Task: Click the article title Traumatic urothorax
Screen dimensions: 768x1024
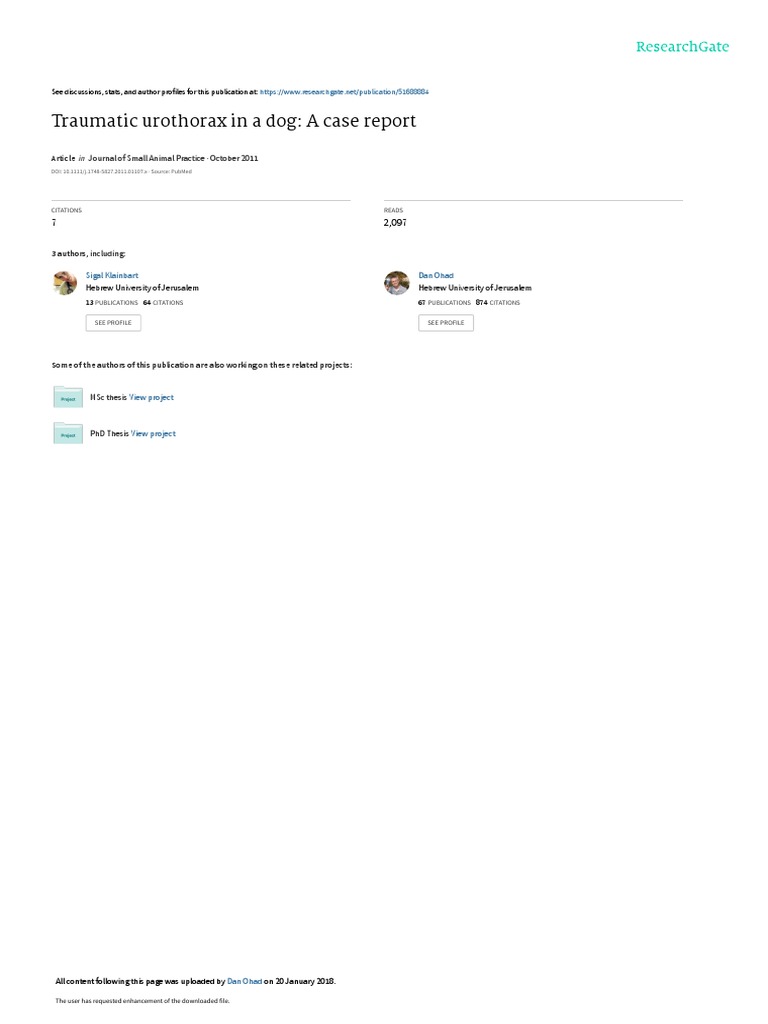Action: pyautogui.click(x=234, y=121)
